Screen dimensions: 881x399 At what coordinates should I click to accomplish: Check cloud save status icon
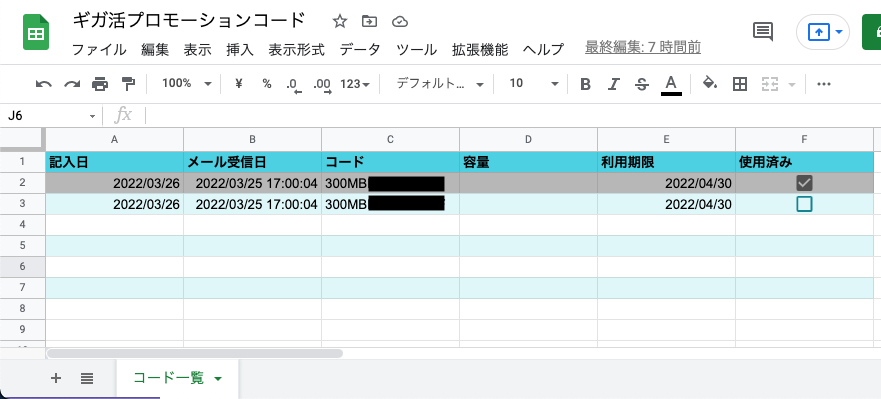(399, 22)
